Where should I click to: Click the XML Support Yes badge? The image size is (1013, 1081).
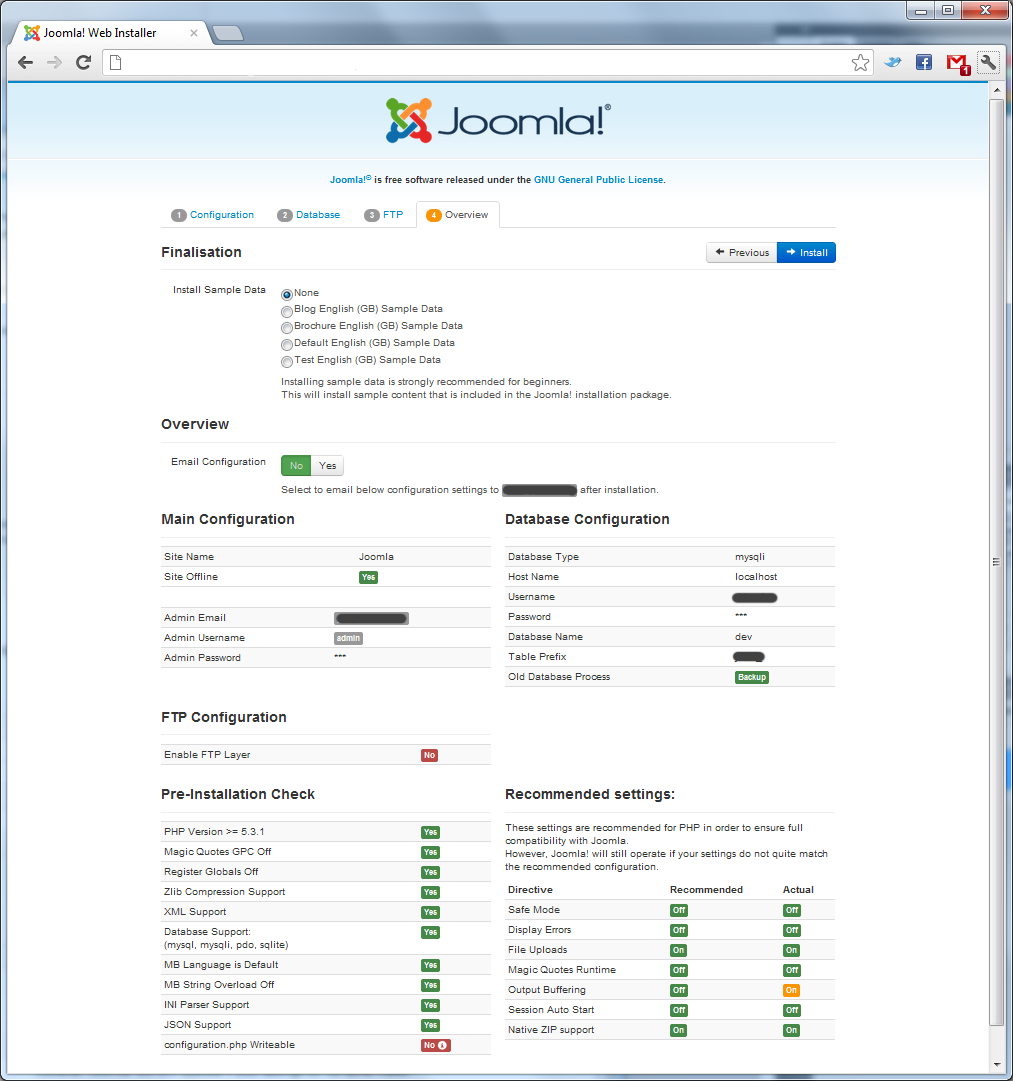[430, 912]
